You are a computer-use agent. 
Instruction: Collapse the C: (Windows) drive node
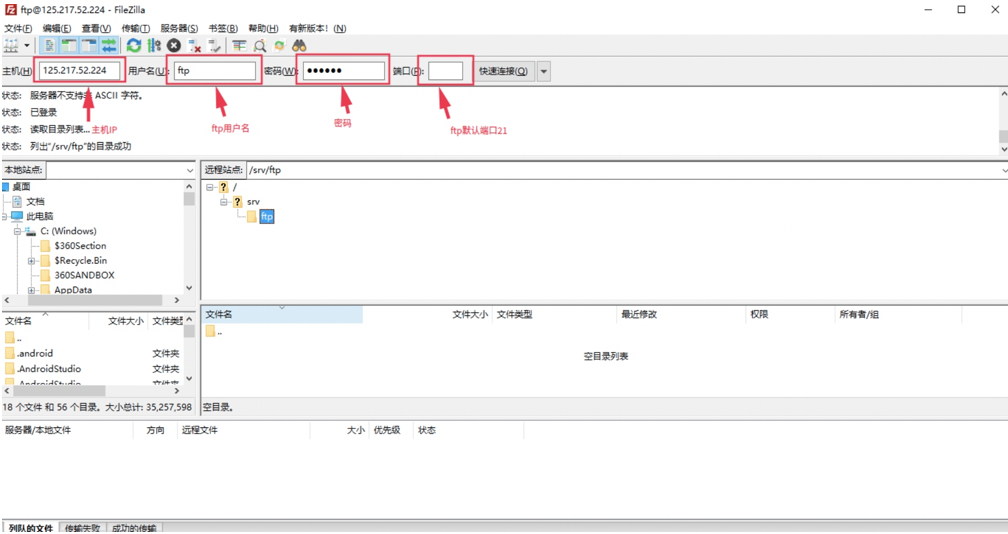tap(17, 231)
